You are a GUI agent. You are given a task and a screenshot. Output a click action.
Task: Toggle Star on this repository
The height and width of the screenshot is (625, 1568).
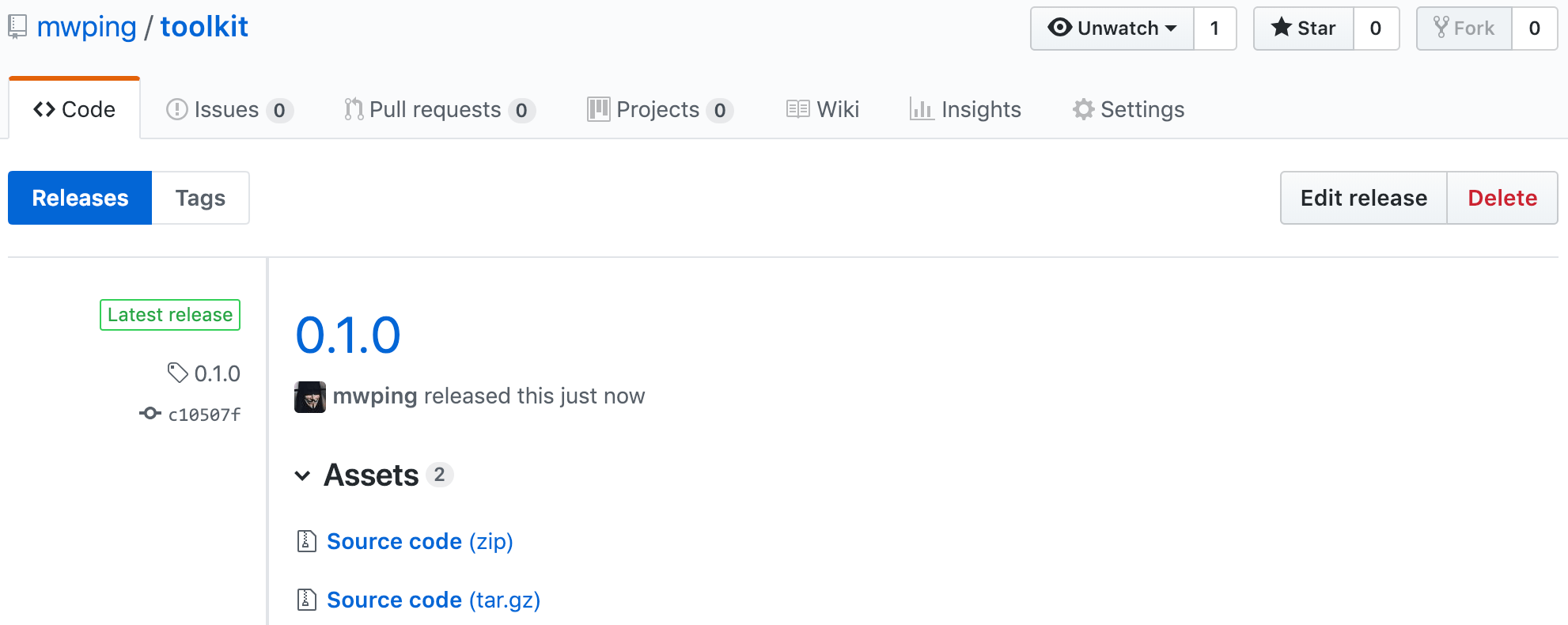point(1304,28)
